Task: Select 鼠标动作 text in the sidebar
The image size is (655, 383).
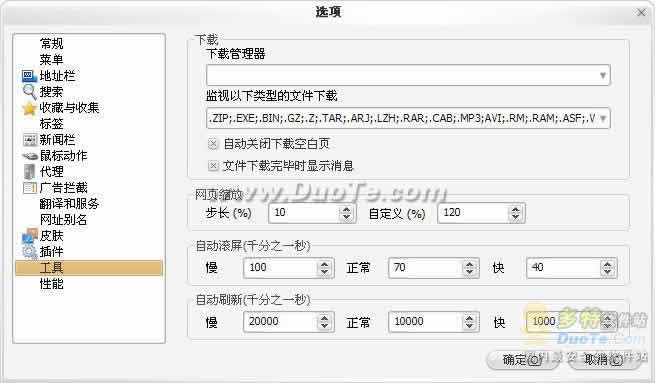Action: click(63, 155)
